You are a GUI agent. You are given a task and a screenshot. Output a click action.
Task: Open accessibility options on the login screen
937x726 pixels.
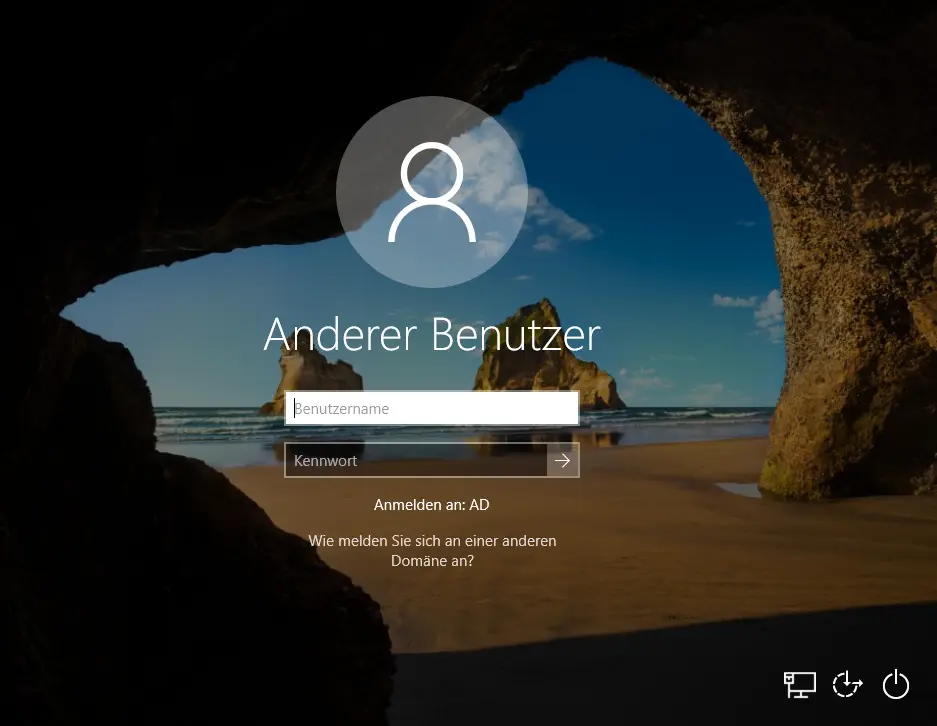[847, 684]
